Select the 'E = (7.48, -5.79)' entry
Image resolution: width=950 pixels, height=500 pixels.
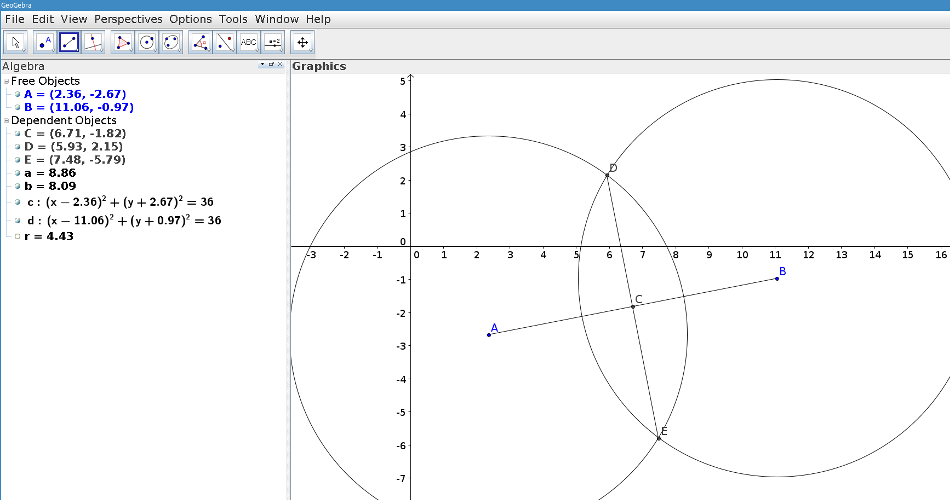(x=75, y=160)
